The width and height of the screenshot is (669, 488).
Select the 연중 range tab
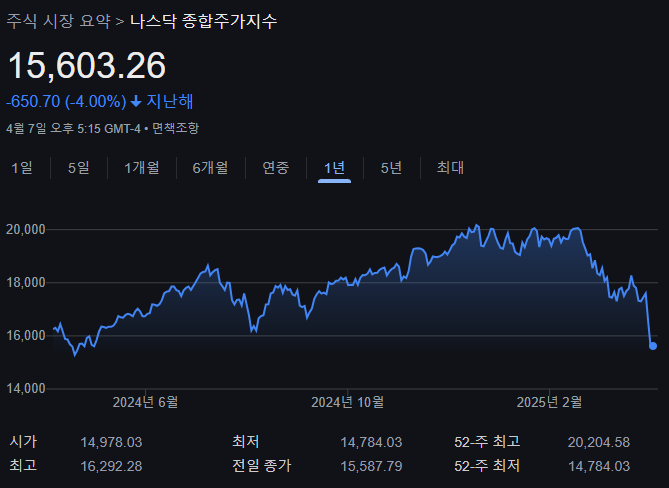pyautogui.click(x=276, y=168)
